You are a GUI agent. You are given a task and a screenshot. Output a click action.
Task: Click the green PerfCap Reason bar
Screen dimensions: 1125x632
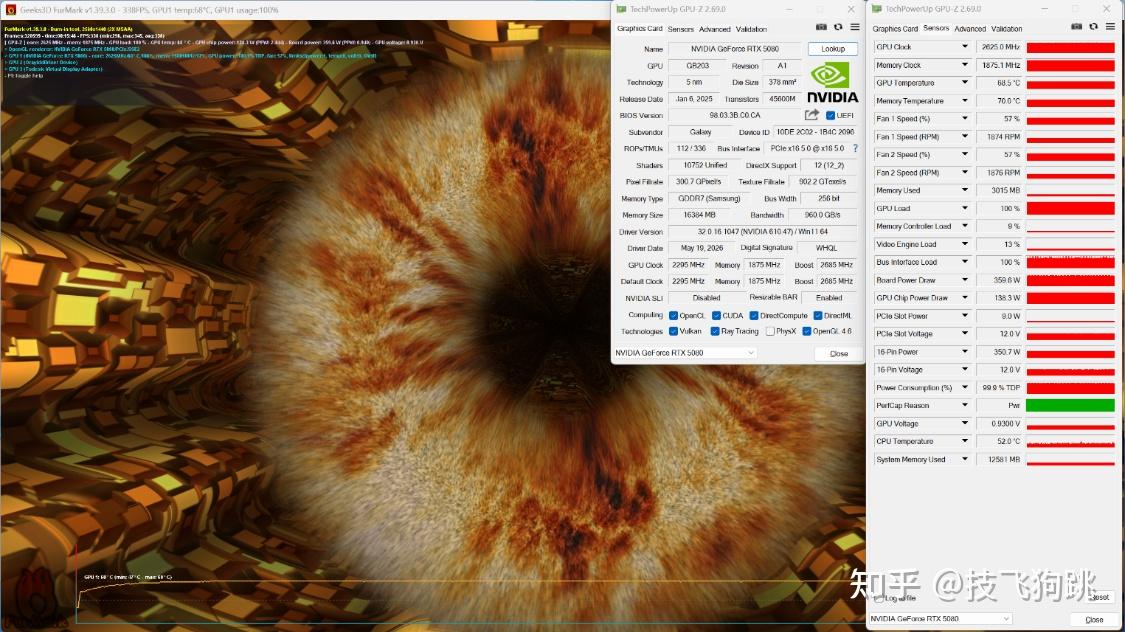pyautogui.click(x=1070, y=405)
